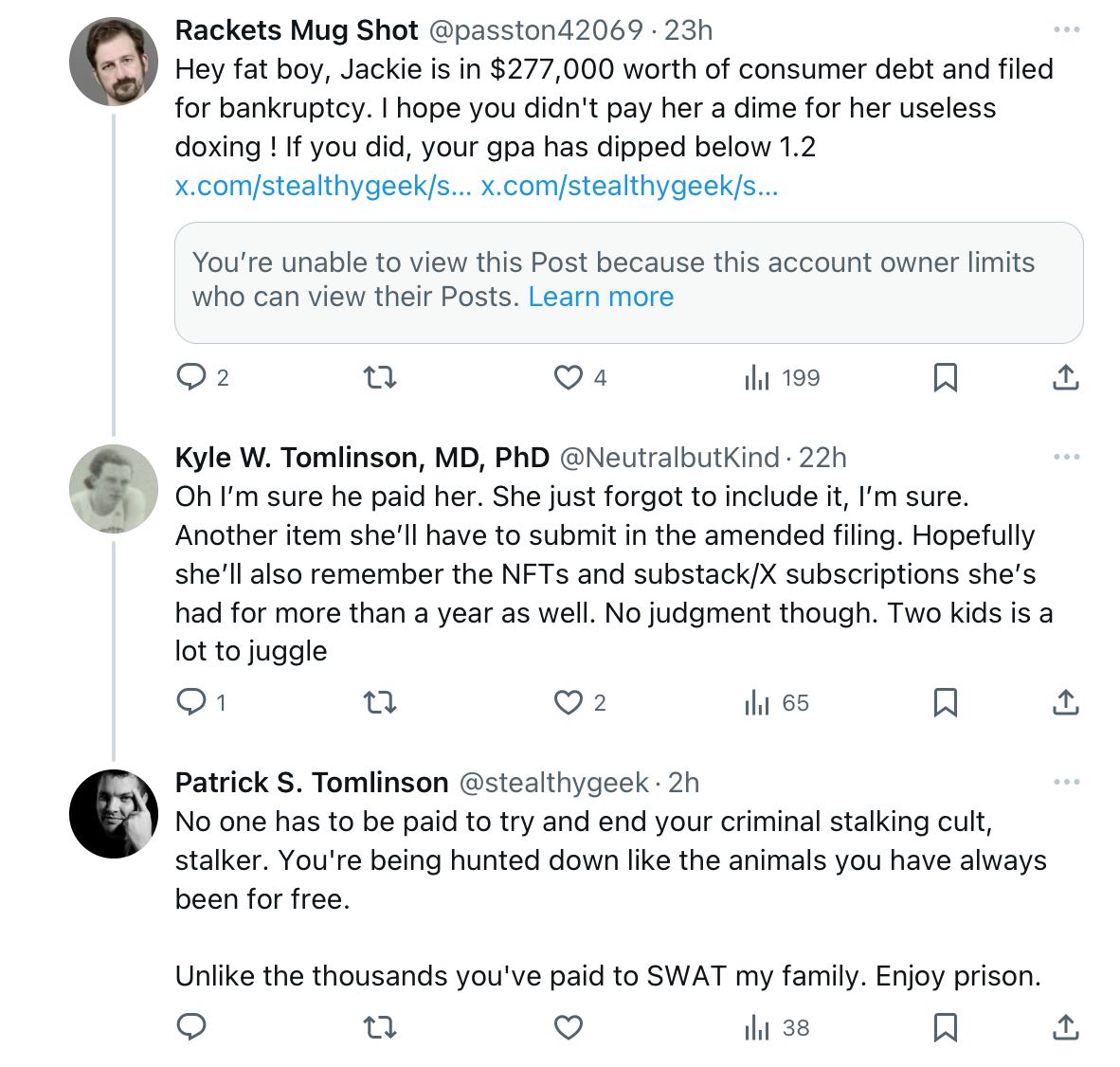This screenshot has width=1120, height=1067.
Task: Open Patrick S. Tomlinson's profile picture
Action: 114,813
